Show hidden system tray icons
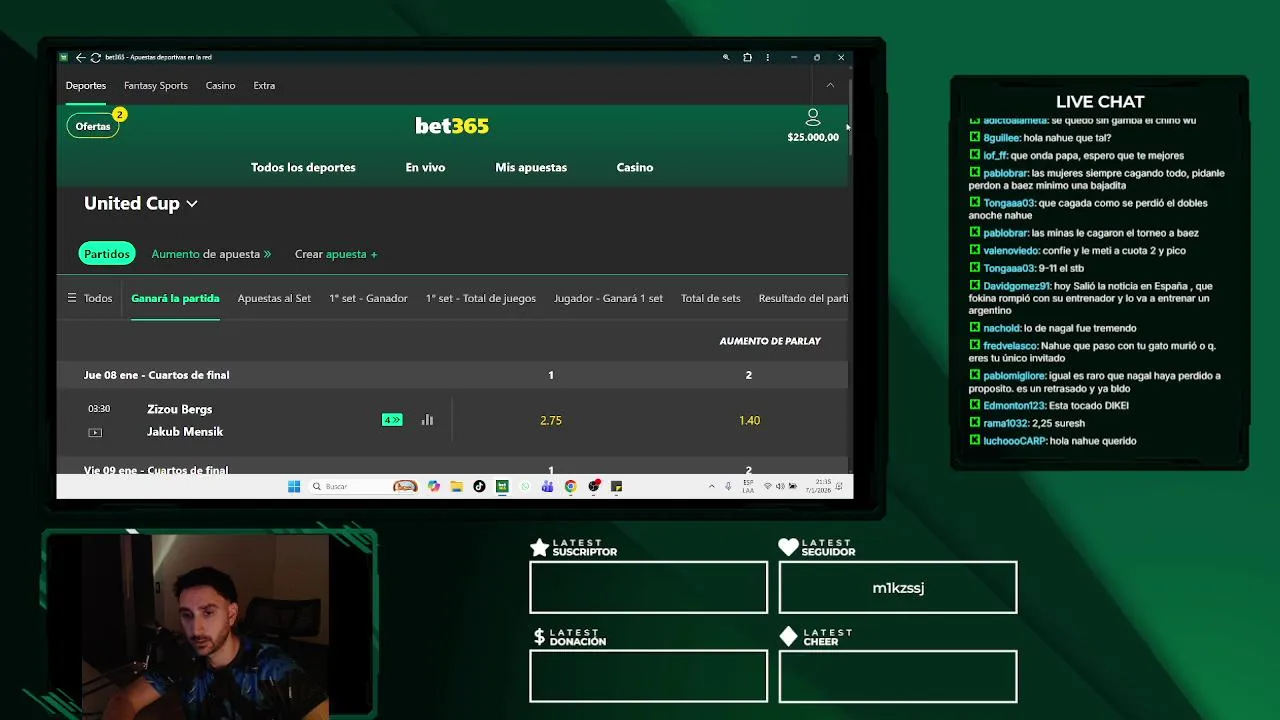 tap(712, 486)
